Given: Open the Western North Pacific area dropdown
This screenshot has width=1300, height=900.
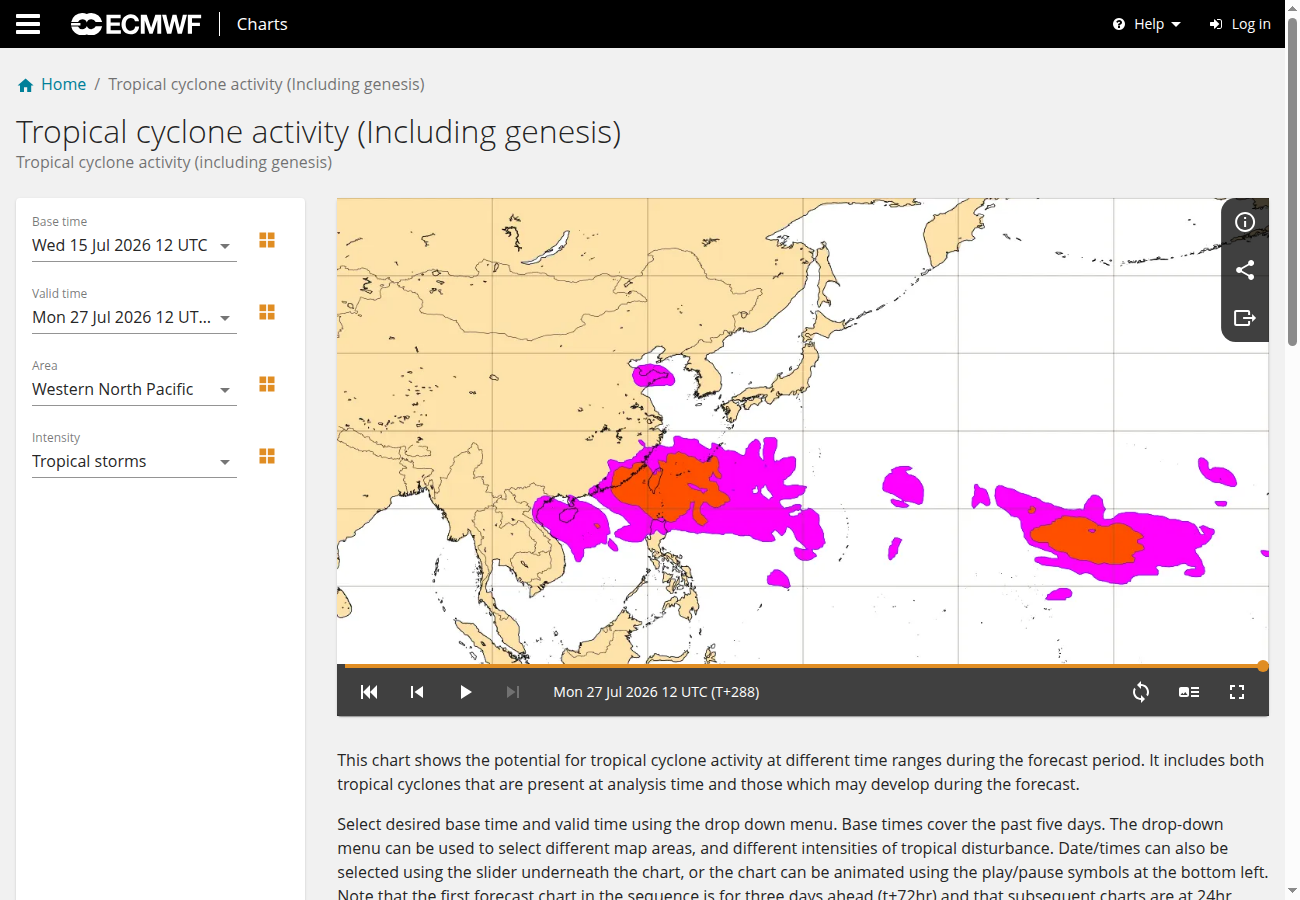Looking at the screenshot, I should click(134, 389).
